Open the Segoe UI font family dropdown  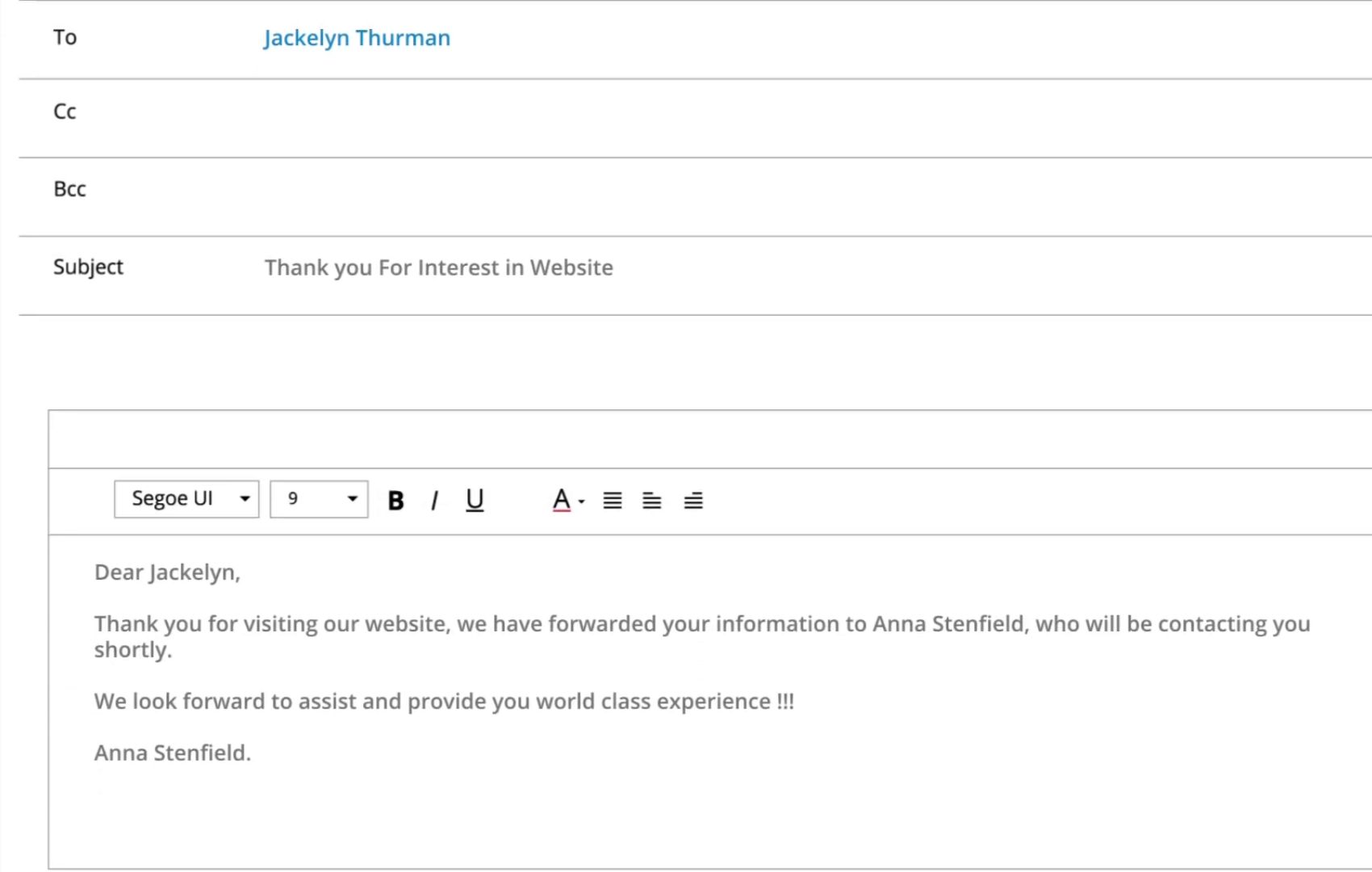(x=186, y=499)
